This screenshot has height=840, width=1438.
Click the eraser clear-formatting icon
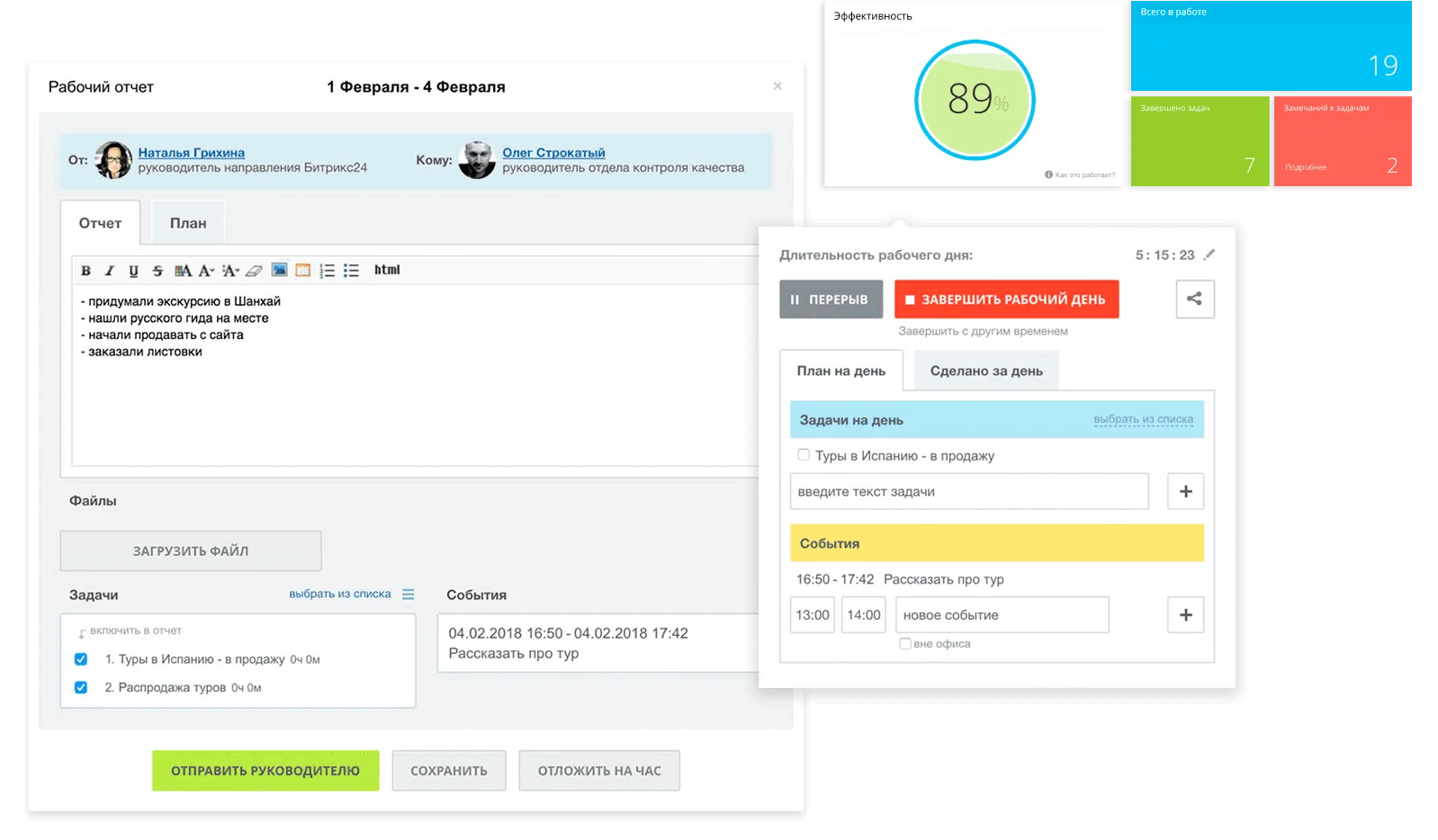pos(254,271)
